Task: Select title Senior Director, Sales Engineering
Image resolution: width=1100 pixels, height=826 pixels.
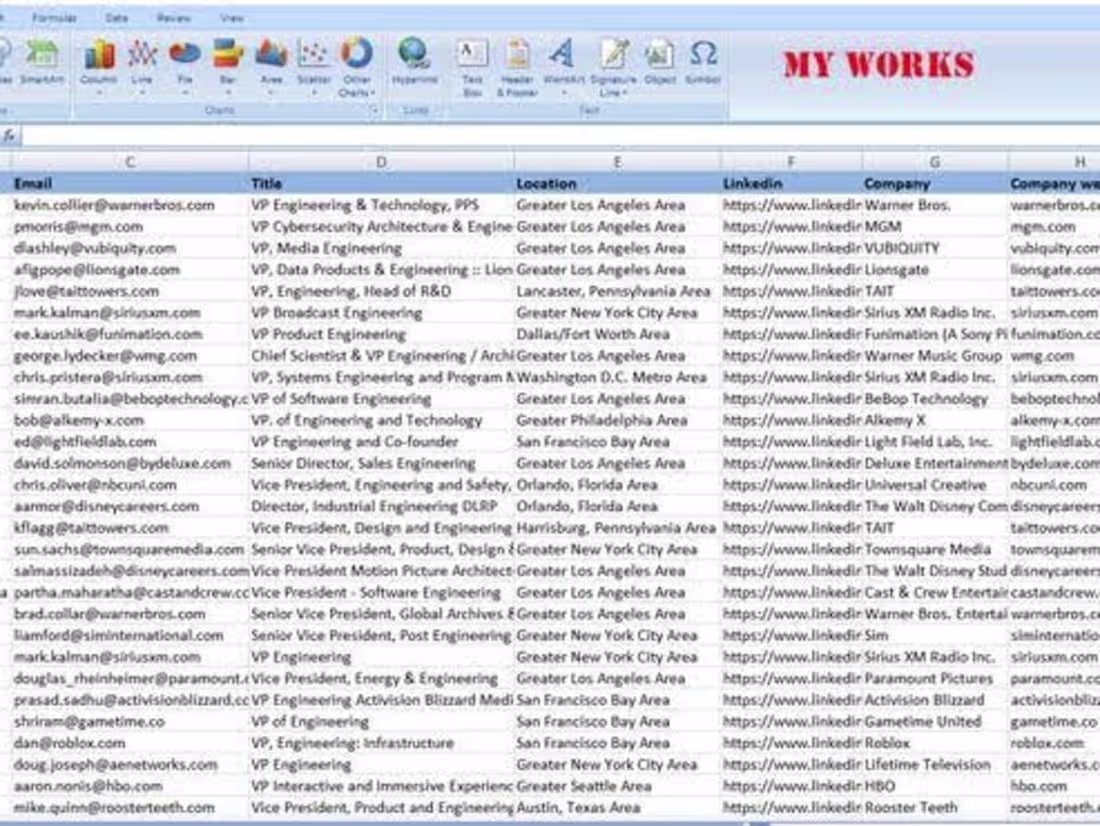Action: pos(381,463)
